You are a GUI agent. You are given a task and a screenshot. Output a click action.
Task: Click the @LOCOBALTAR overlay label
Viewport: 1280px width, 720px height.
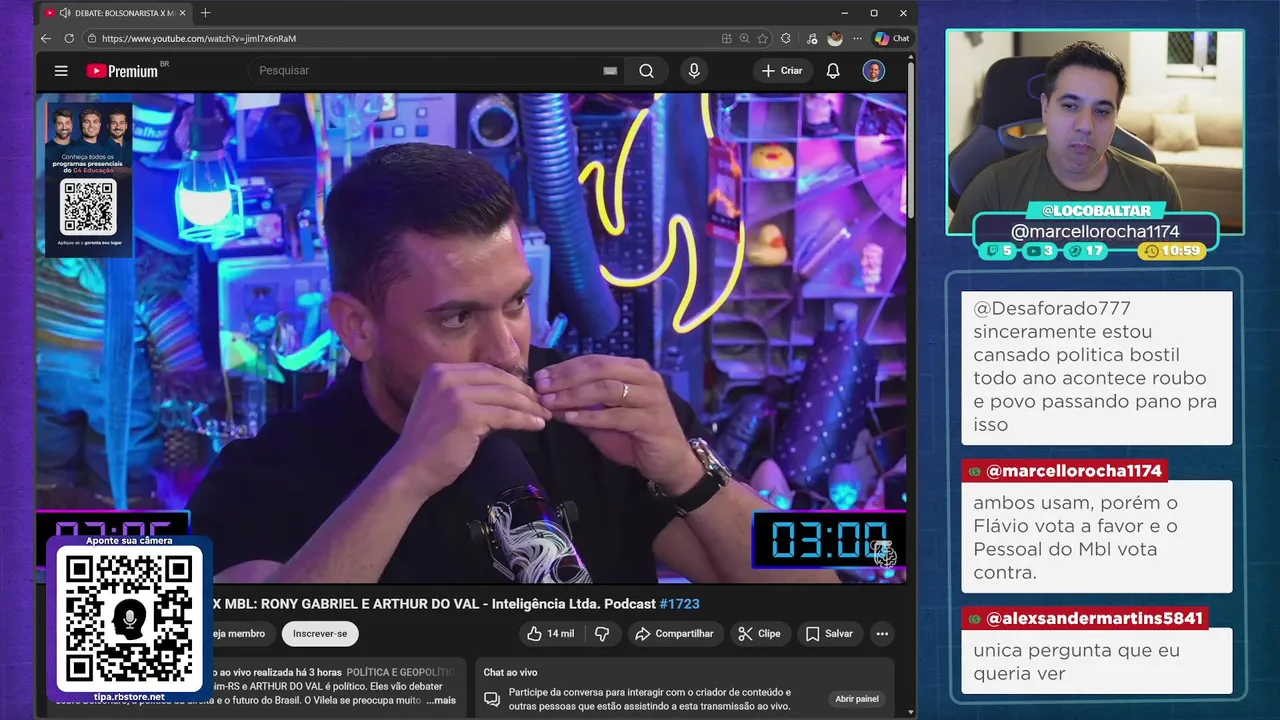coord(1096,211)
